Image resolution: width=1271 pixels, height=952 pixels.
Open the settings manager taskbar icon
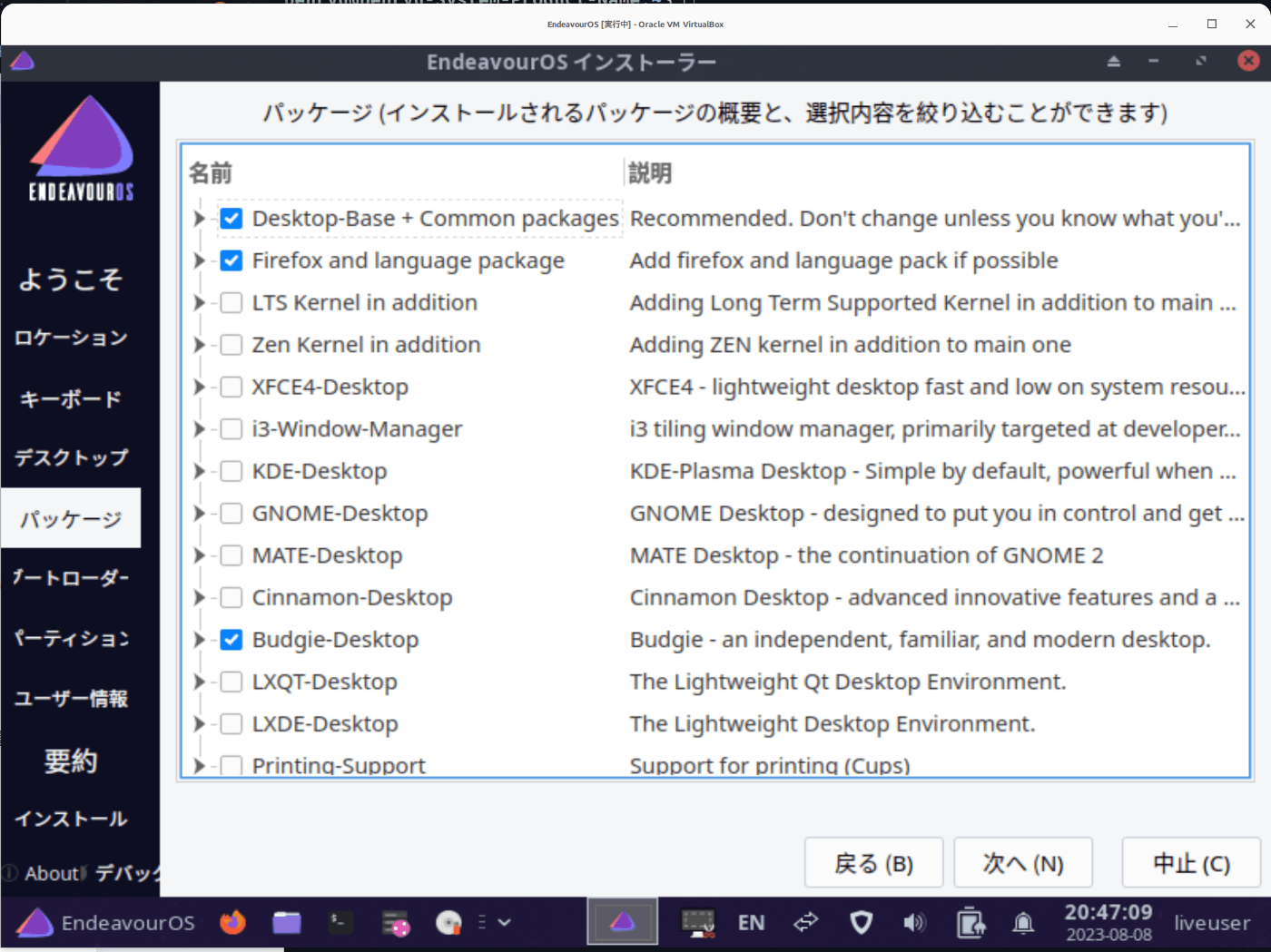click(x=395, y=923)
